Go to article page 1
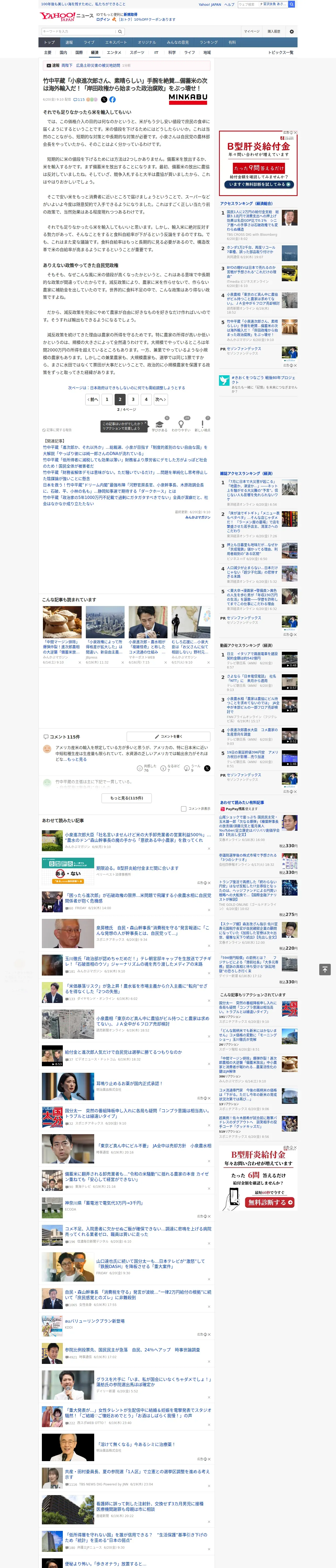This screenshot has height=1568, width=336. (107, 399)
